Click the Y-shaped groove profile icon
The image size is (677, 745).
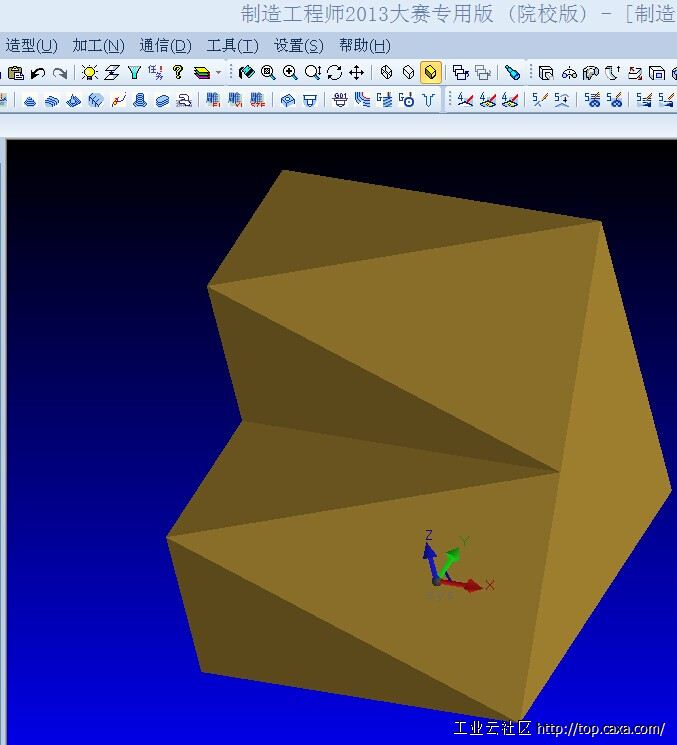click(429, 100)
